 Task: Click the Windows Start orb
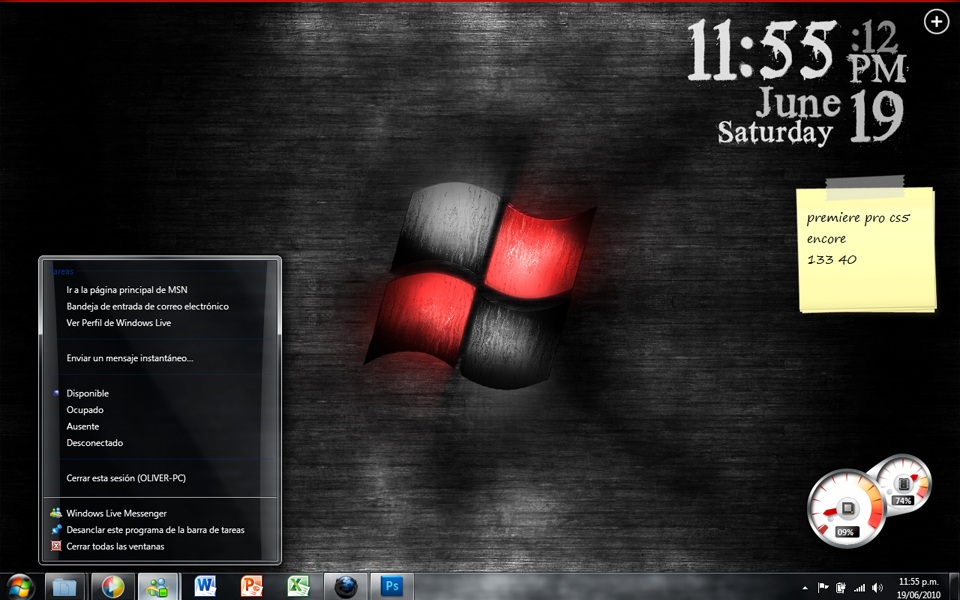[19, 587]
